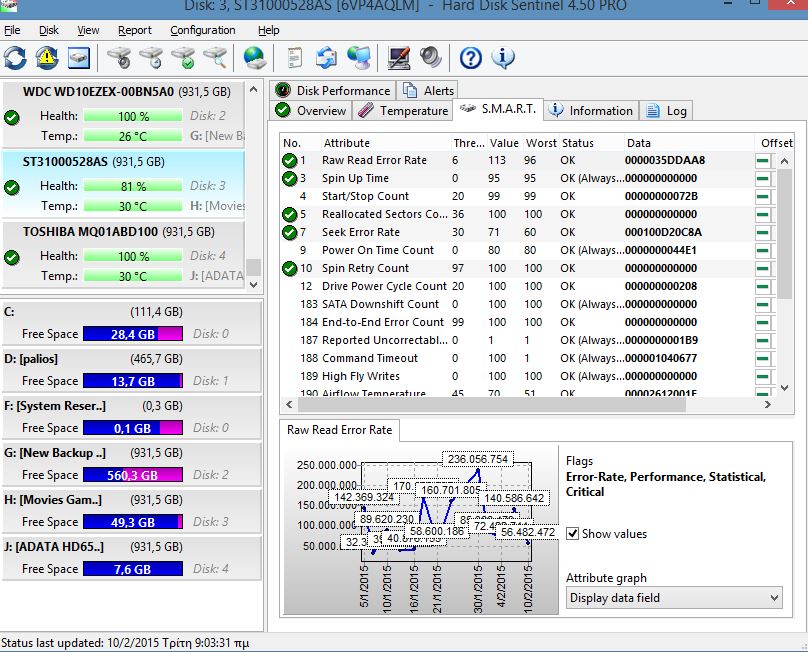Click the blue question mark help icon
The width and height of the screenshot is (808, 652).
coord(470,58)
